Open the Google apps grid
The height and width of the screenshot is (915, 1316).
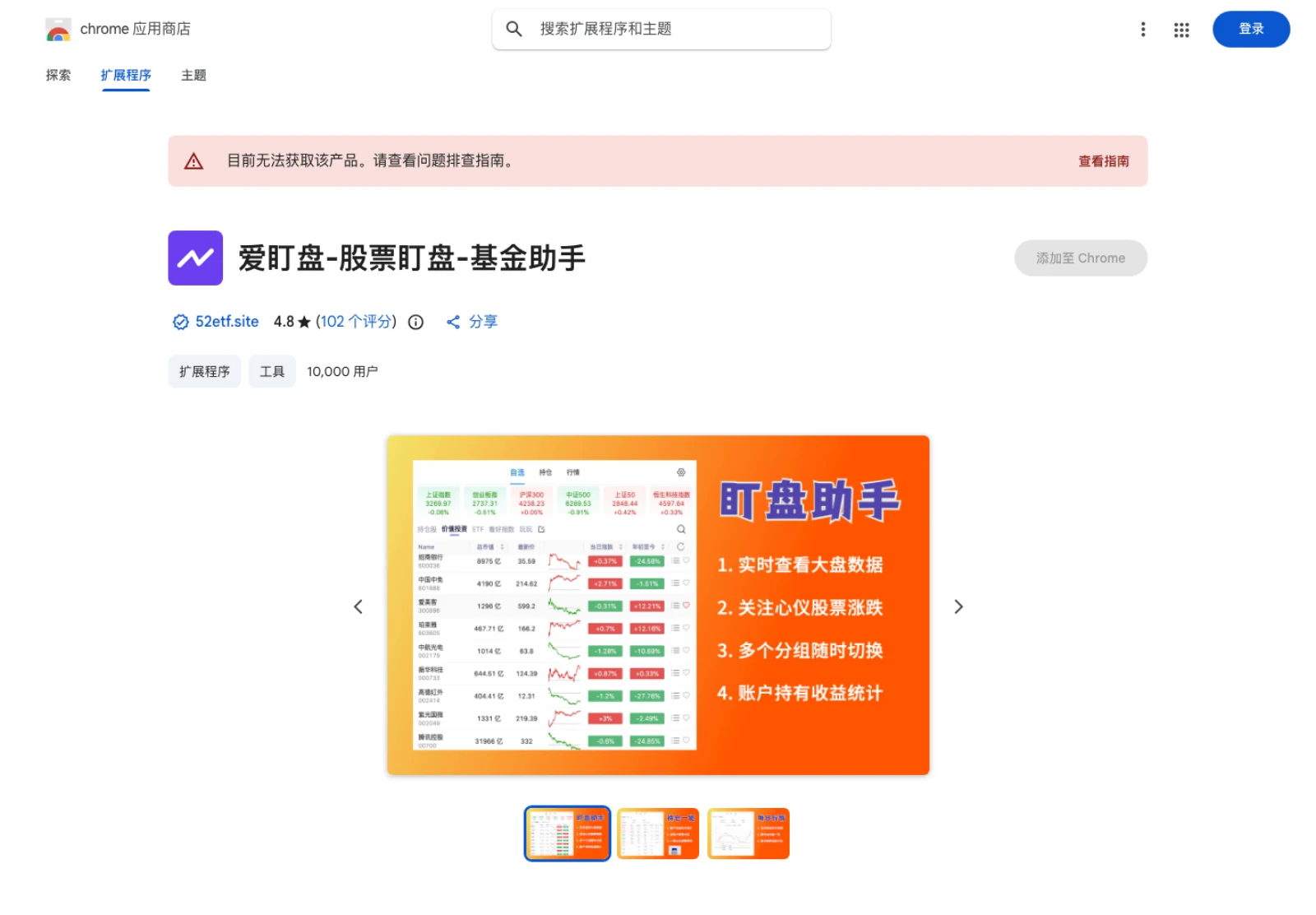(1181, 30)
